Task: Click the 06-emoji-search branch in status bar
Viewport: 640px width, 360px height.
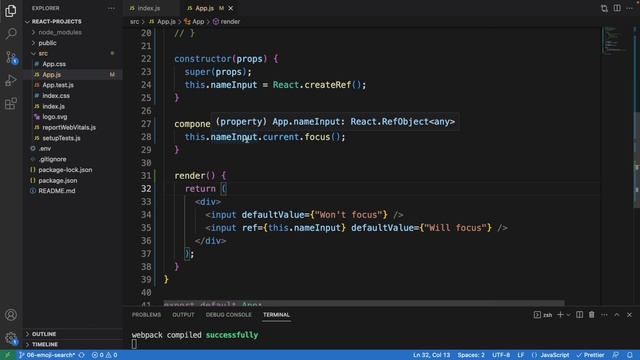Action: (47, 355)
